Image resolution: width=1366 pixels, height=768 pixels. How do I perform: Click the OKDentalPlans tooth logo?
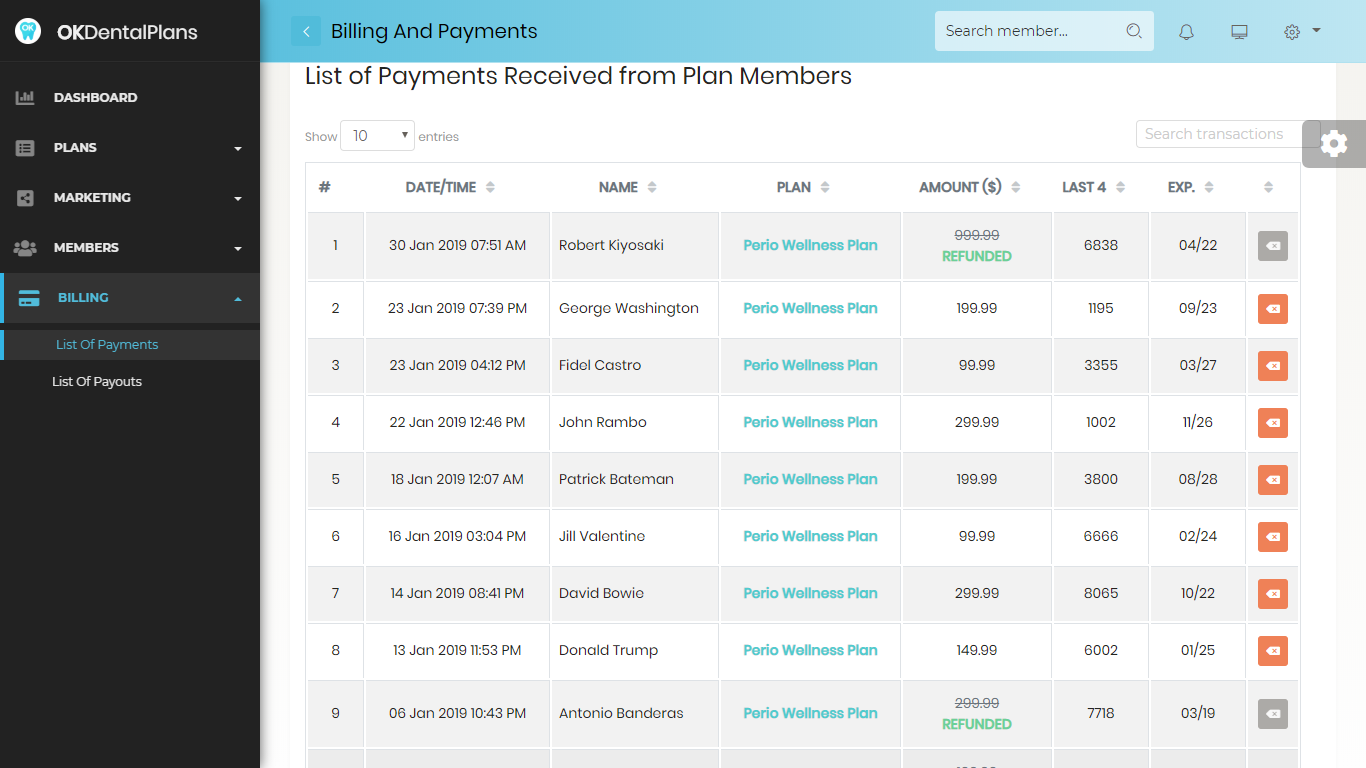[28, 31]
